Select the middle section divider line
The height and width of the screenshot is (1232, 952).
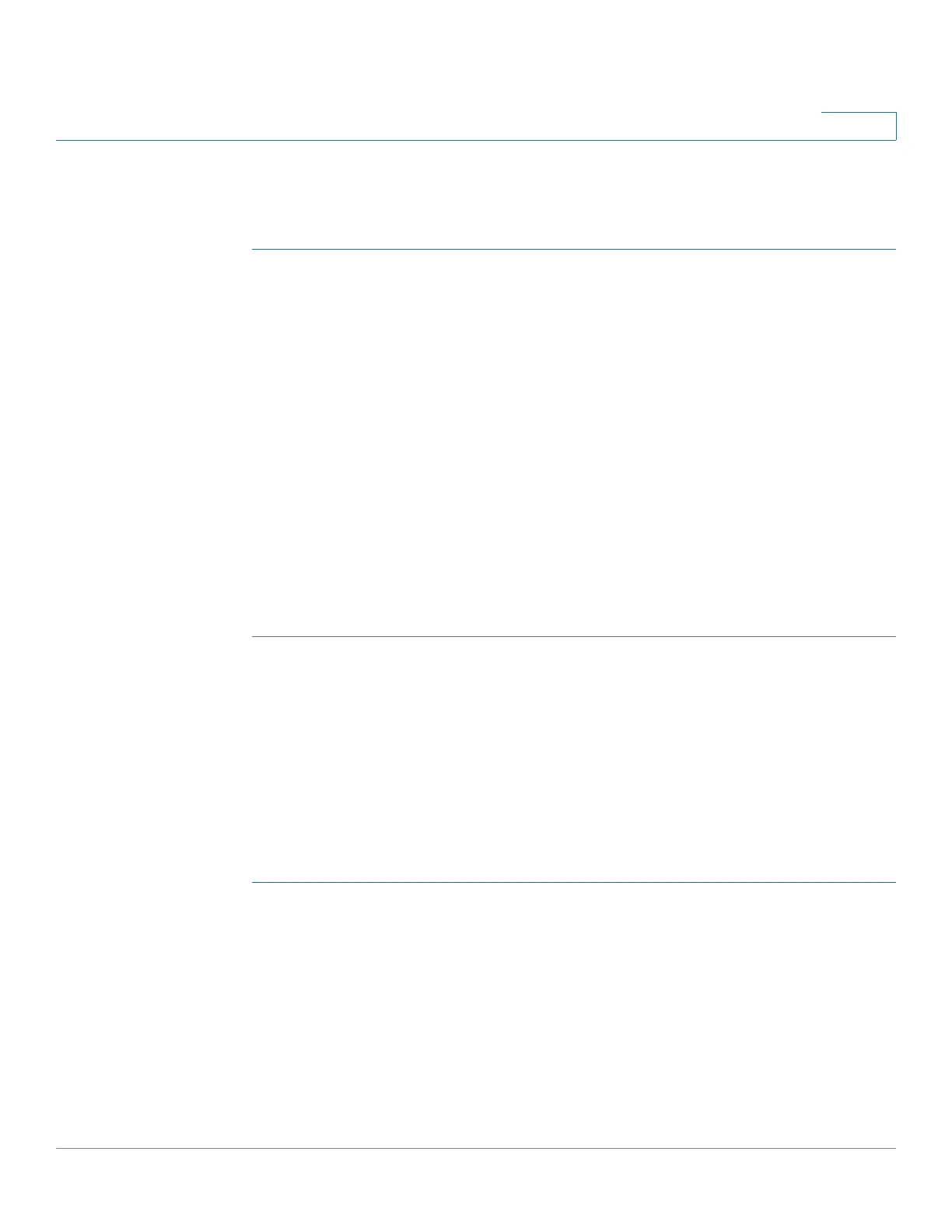tap(574, 636)
